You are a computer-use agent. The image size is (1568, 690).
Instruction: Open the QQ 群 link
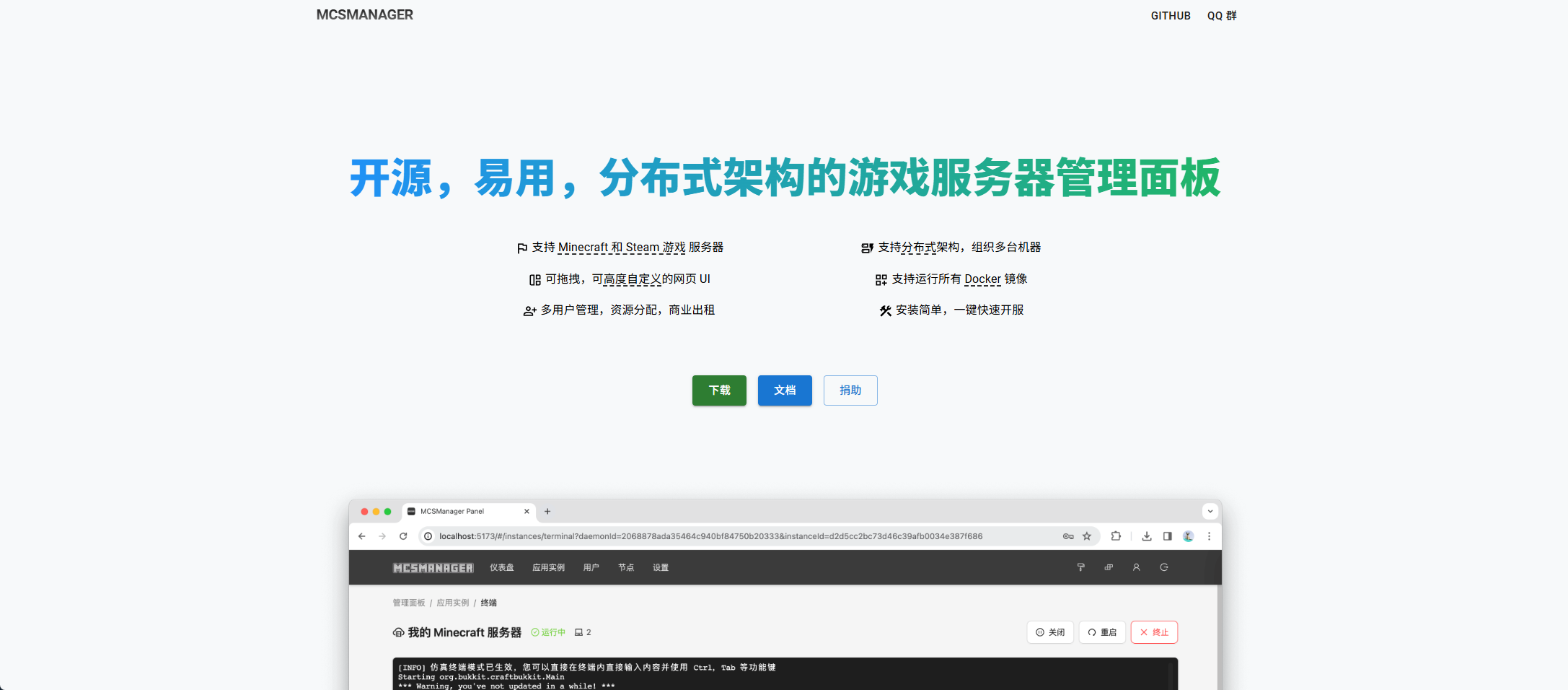click(1222, 16)
